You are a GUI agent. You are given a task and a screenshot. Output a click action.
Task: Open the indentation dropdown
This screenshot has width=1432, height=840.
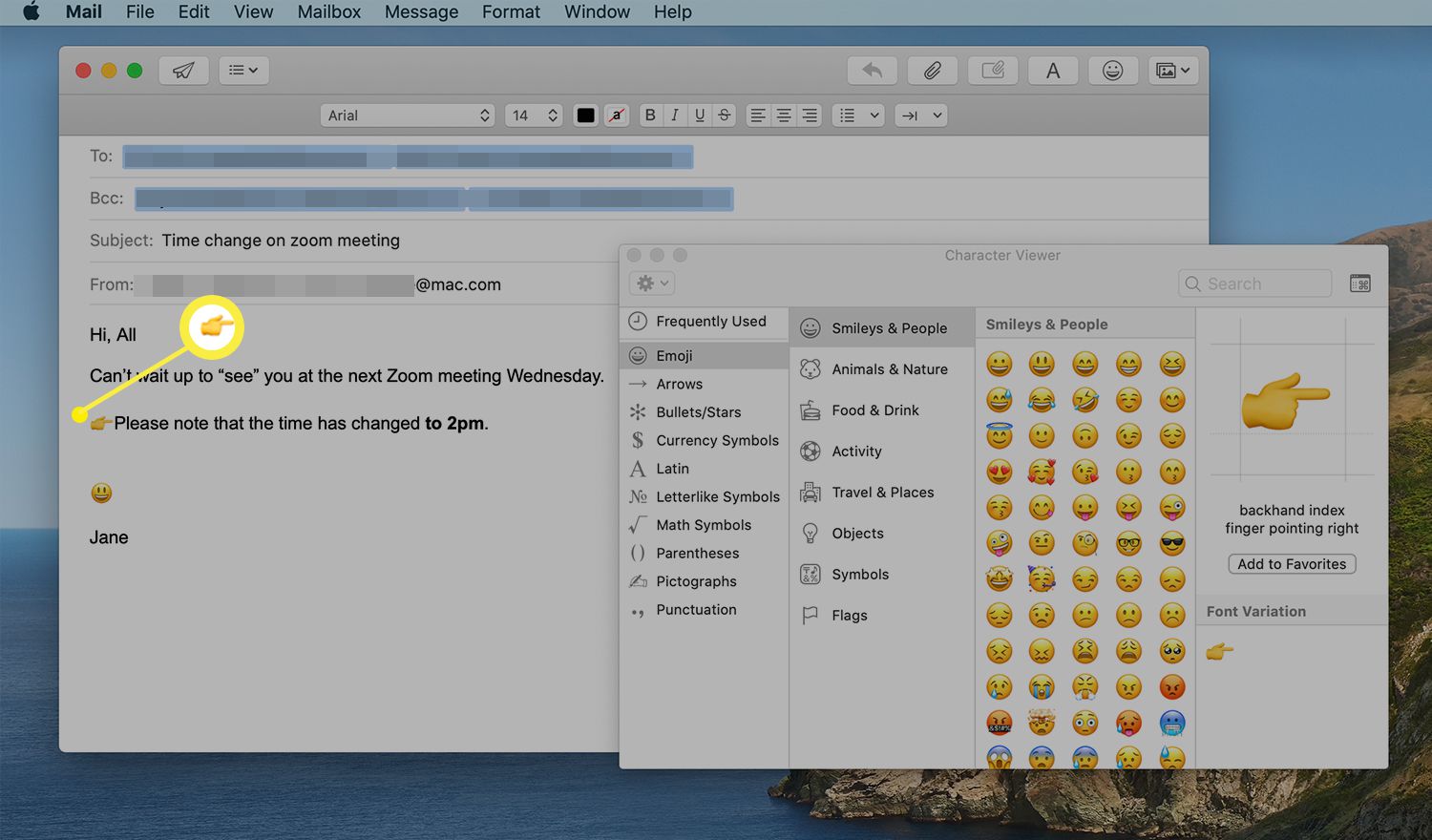(x=921, y=115)
